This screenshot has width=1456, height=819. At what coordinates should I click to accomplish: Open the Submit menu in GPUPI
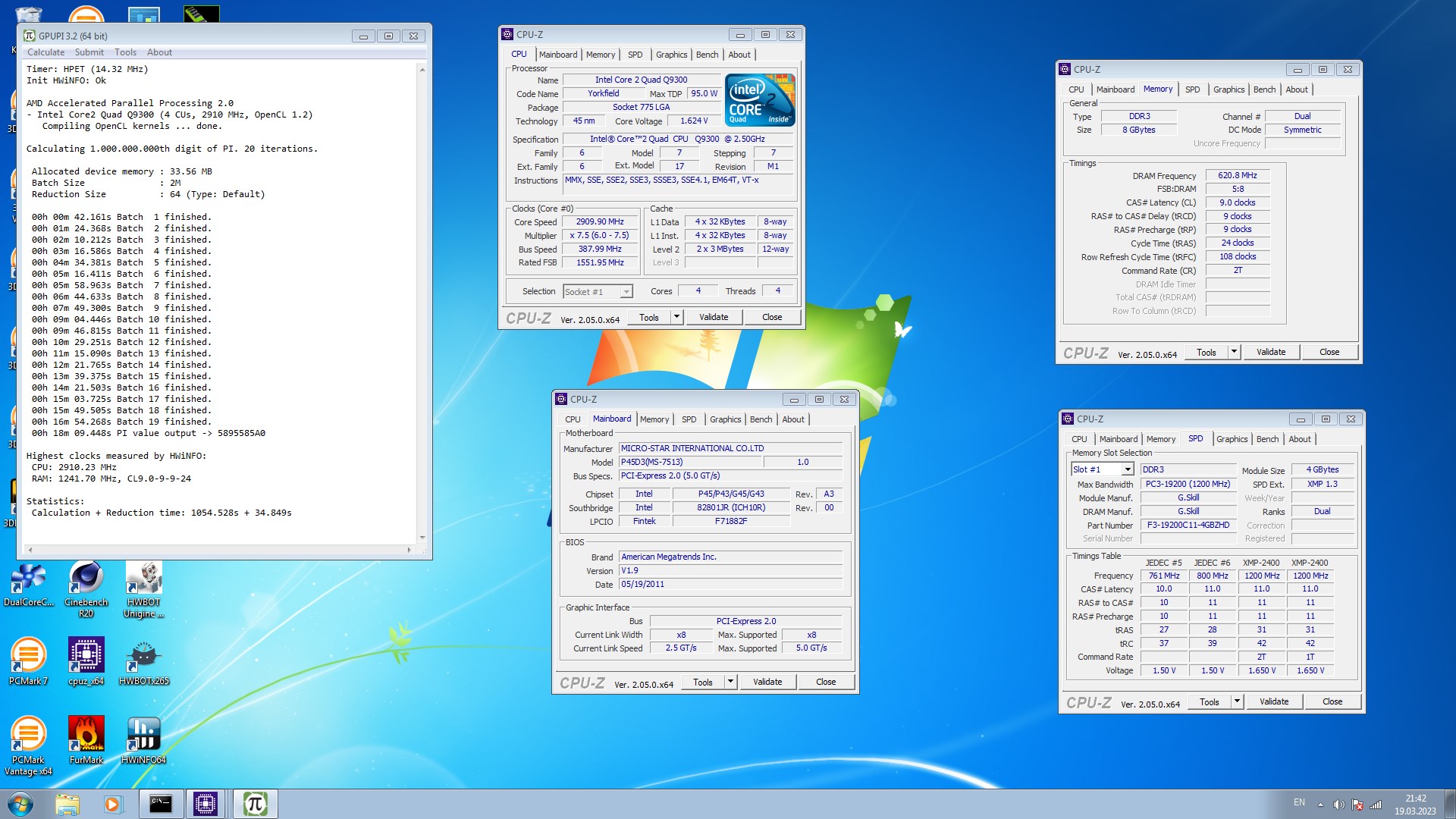tap(89, 52)
